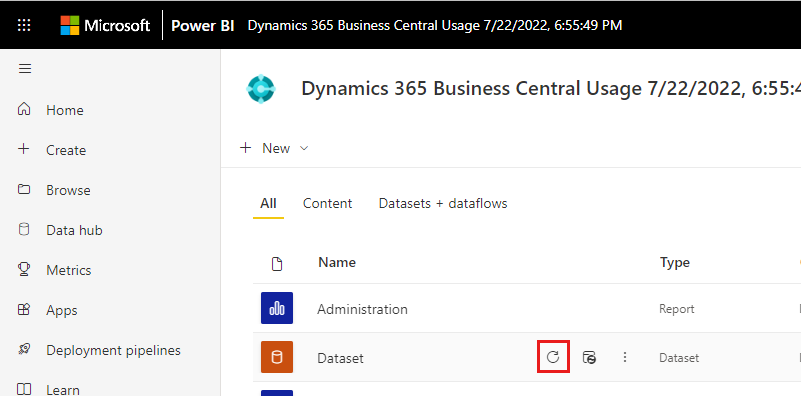
Task: Switch to the Datasets + dataflows tab
Action: point(443,203)
